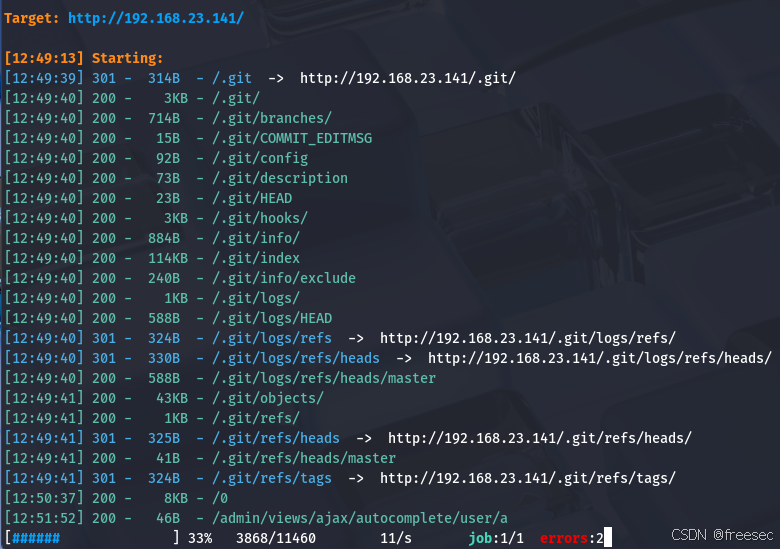Click the /.git/config path
Image resolution: width=780 pixels, height=549 pixels.
(260, 158)
